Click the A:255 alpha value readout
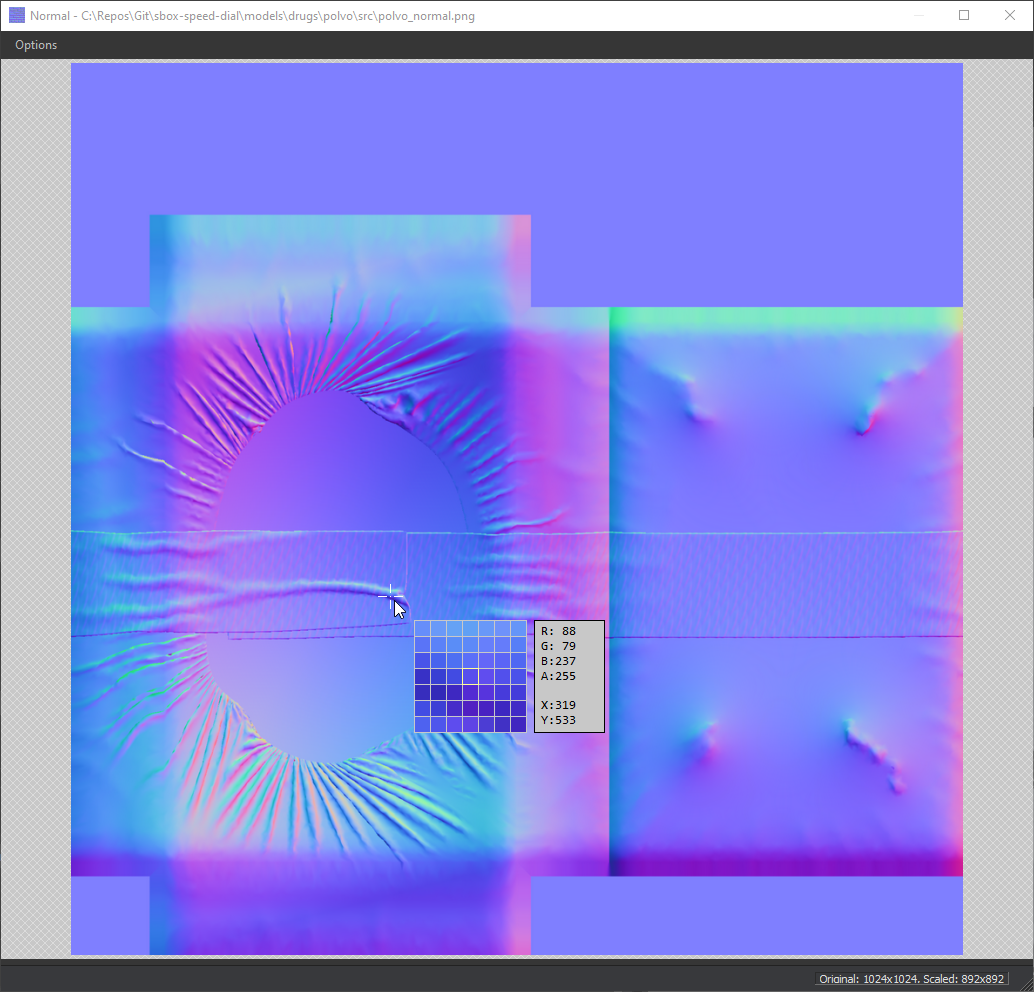This screenshot has height=992, width=1034. [x=557, y=676]
